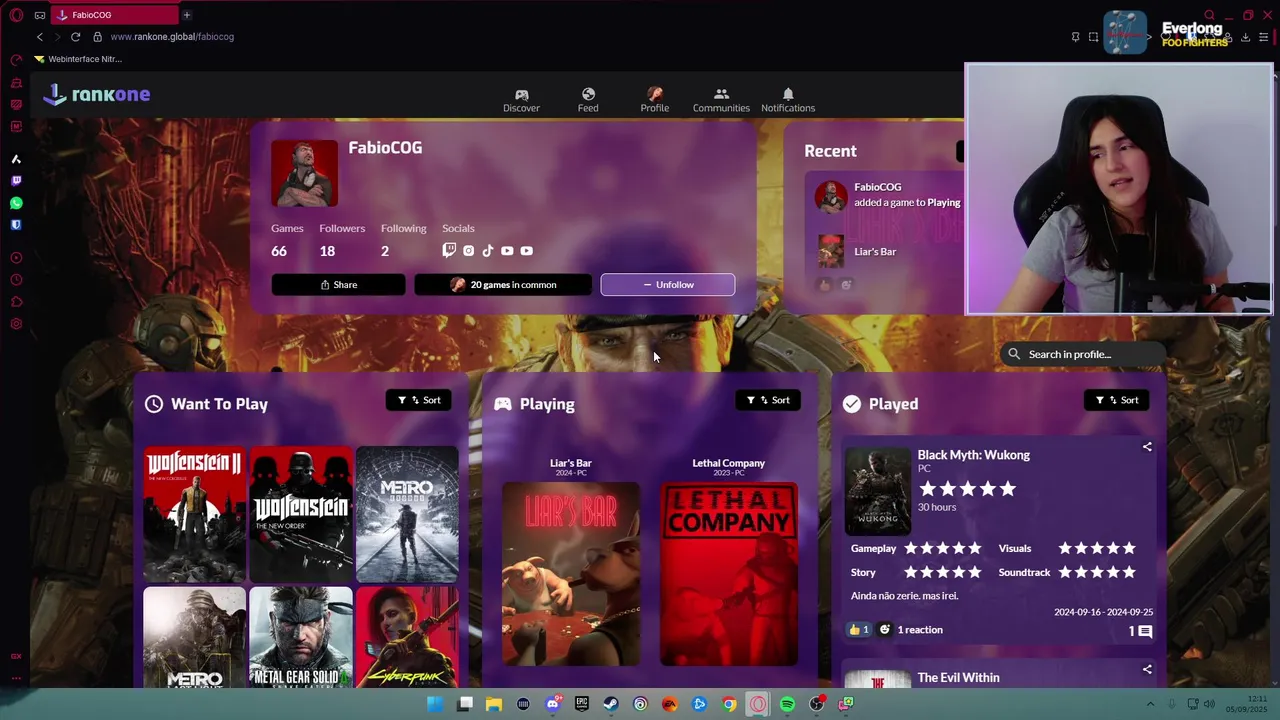
Task: Open the Profile tab
Action: (655, 100)
